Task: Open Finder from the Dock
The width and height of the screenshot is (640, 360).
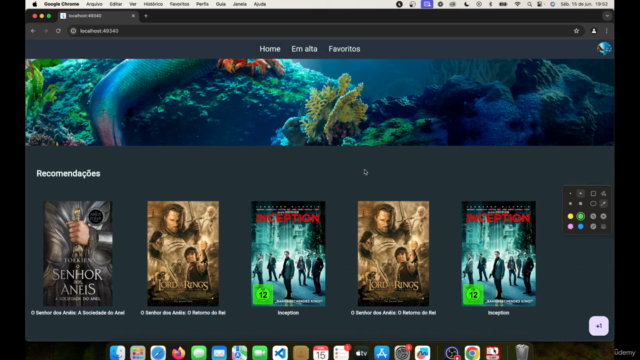Action: click(x=117, y=352)
